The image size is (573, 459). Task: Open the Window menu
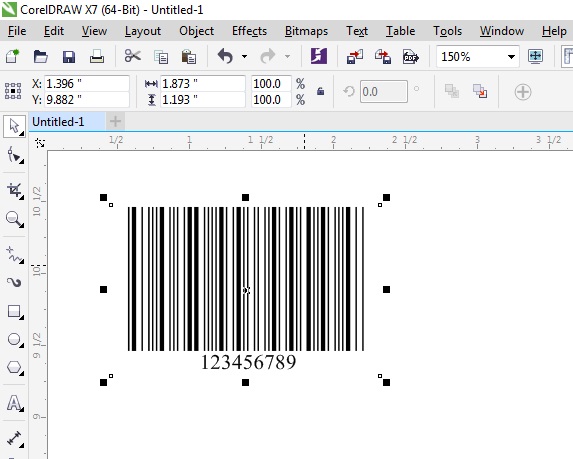tap(502, 31)
